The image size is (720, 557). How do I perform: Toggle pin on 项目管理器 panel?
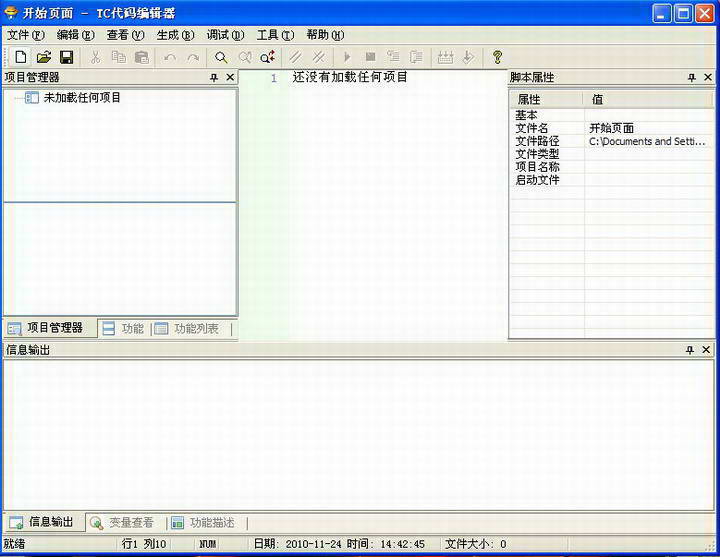tap(214, 77)
